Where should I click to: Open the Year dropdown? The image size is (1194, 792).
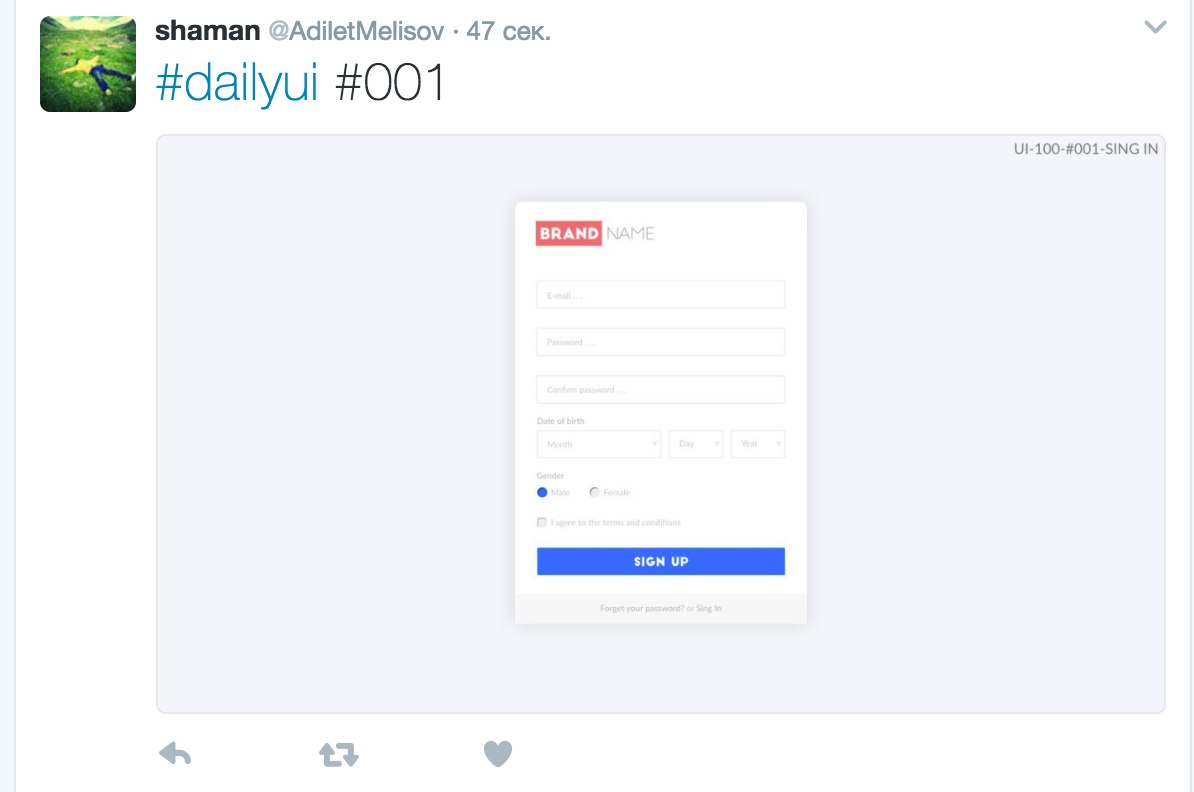point(758,444)
